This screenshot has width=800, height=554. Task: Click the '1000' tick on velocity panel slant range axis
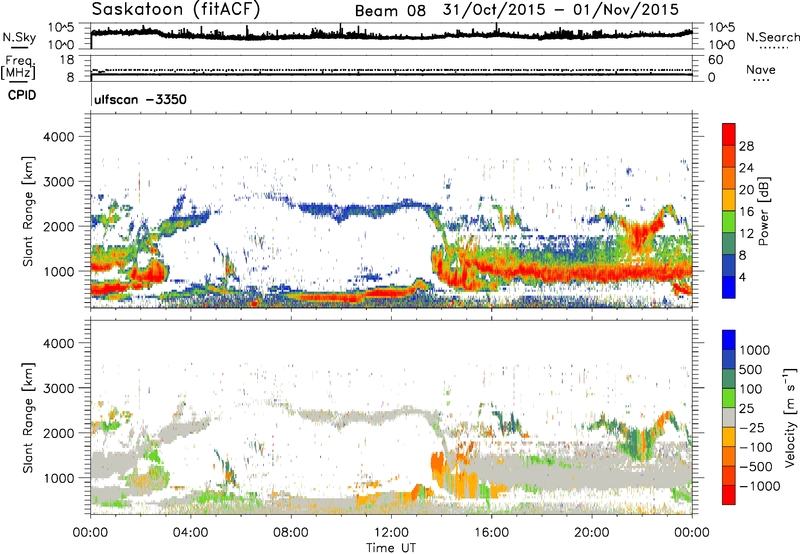[x=58, y=478]
